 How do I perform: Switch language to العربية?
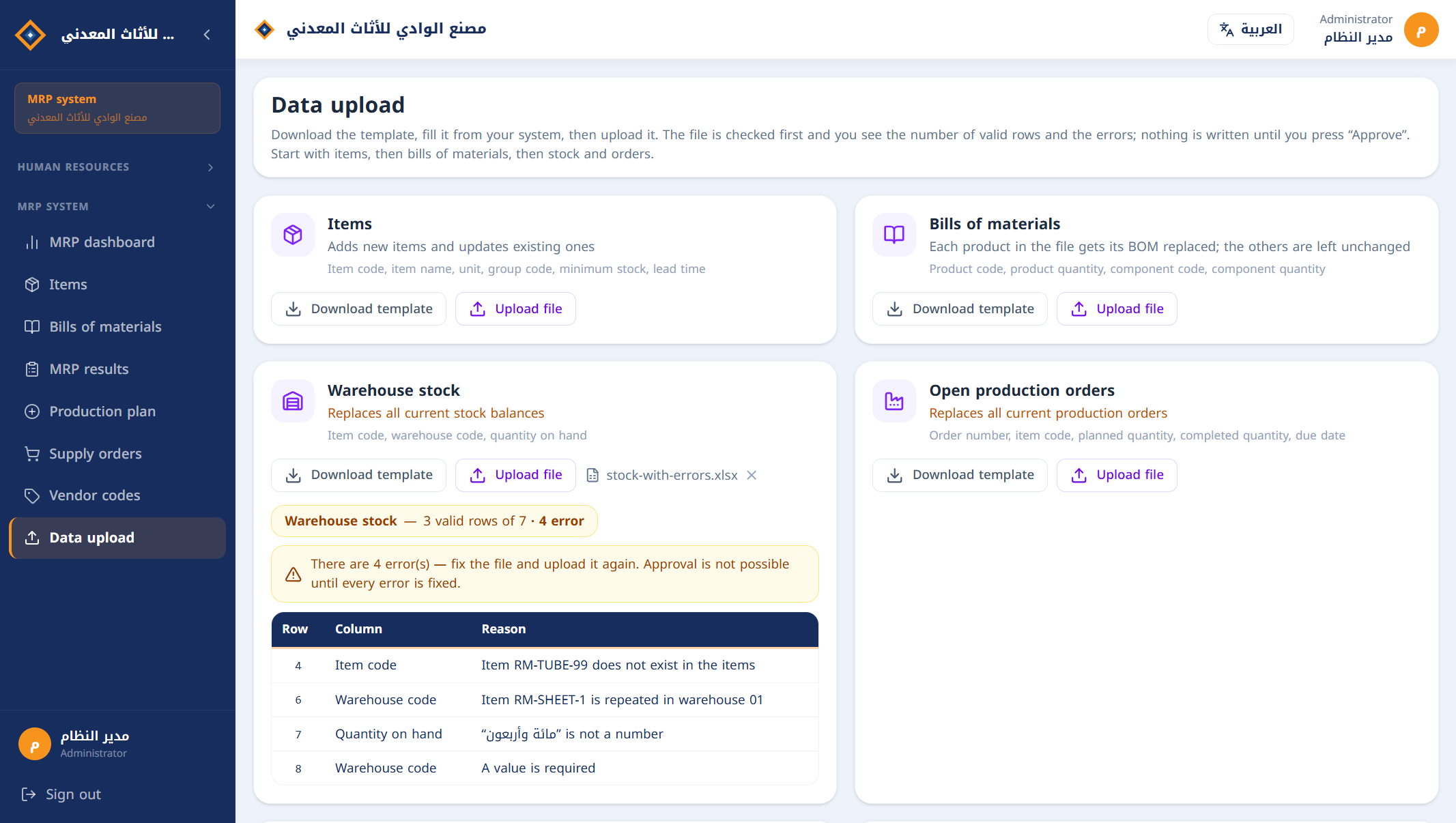tap(1251, 29)
